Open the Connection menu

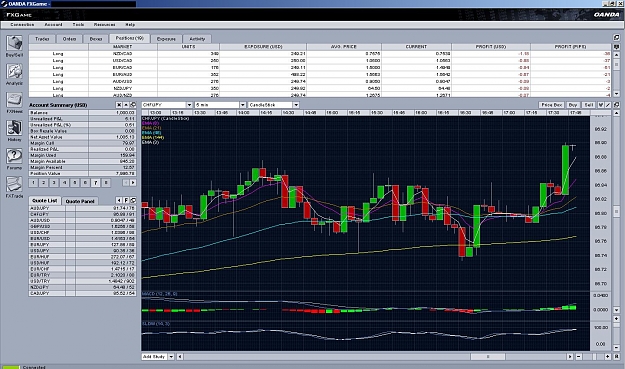(x=22, y=25)
